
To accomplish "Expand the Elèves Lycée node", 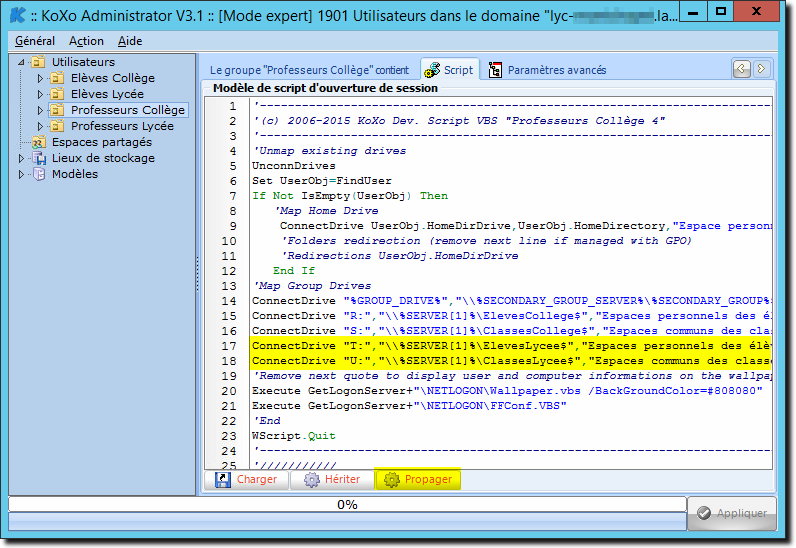I will pyautogui.click(x=40, y=94).
